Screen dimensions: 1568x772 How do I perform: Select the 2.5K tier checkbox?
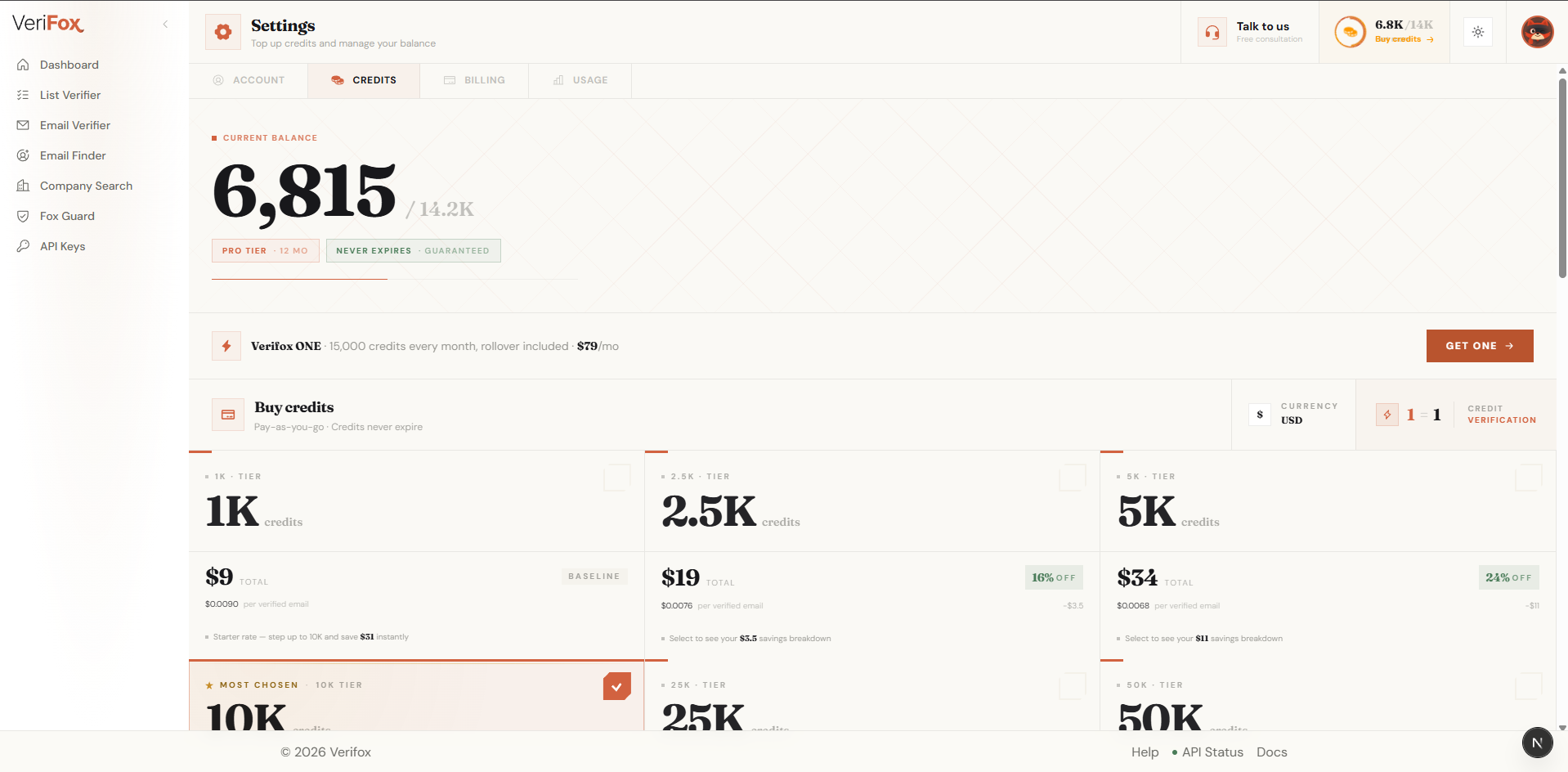[1073, 478]
